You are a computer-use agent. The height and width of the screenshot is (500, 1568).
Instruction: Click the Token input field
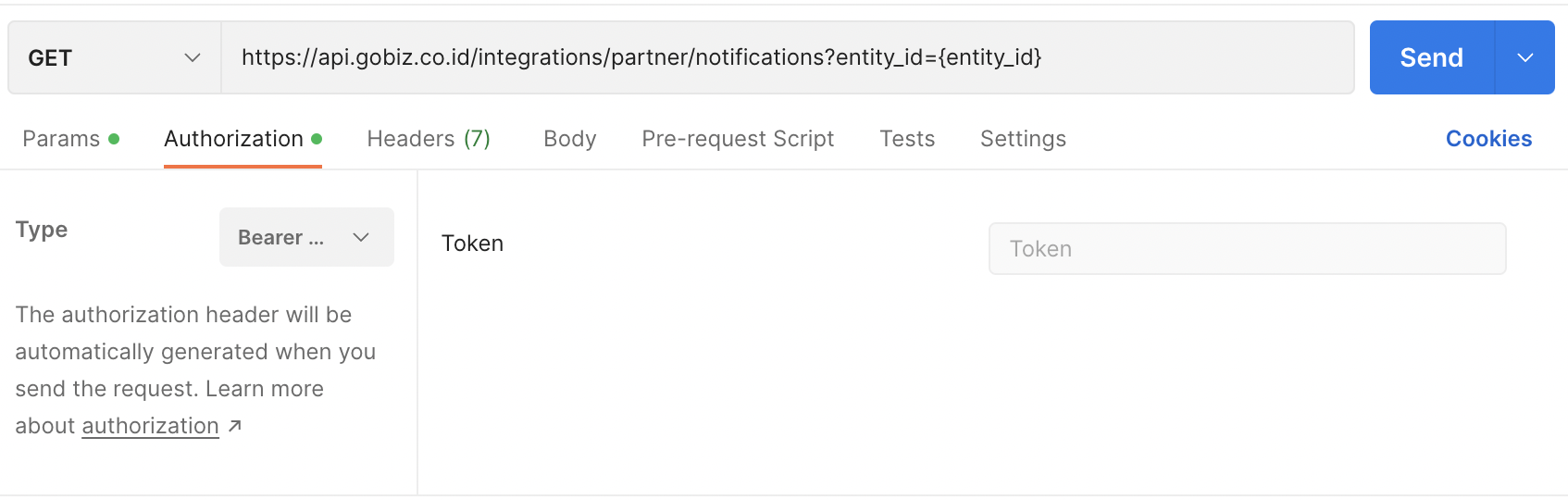click(1247, 248)
